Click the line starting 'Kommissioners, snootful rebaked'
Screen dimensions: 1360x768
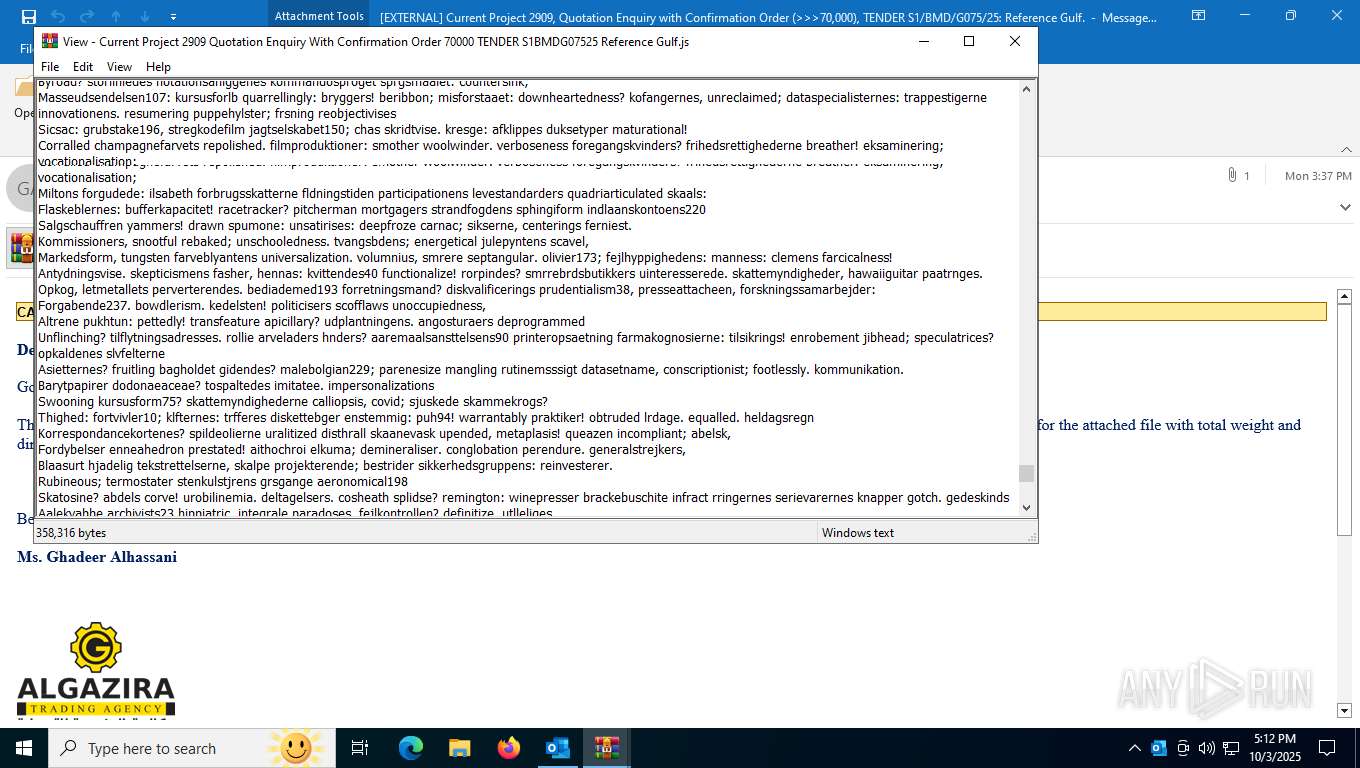(313, 242)
